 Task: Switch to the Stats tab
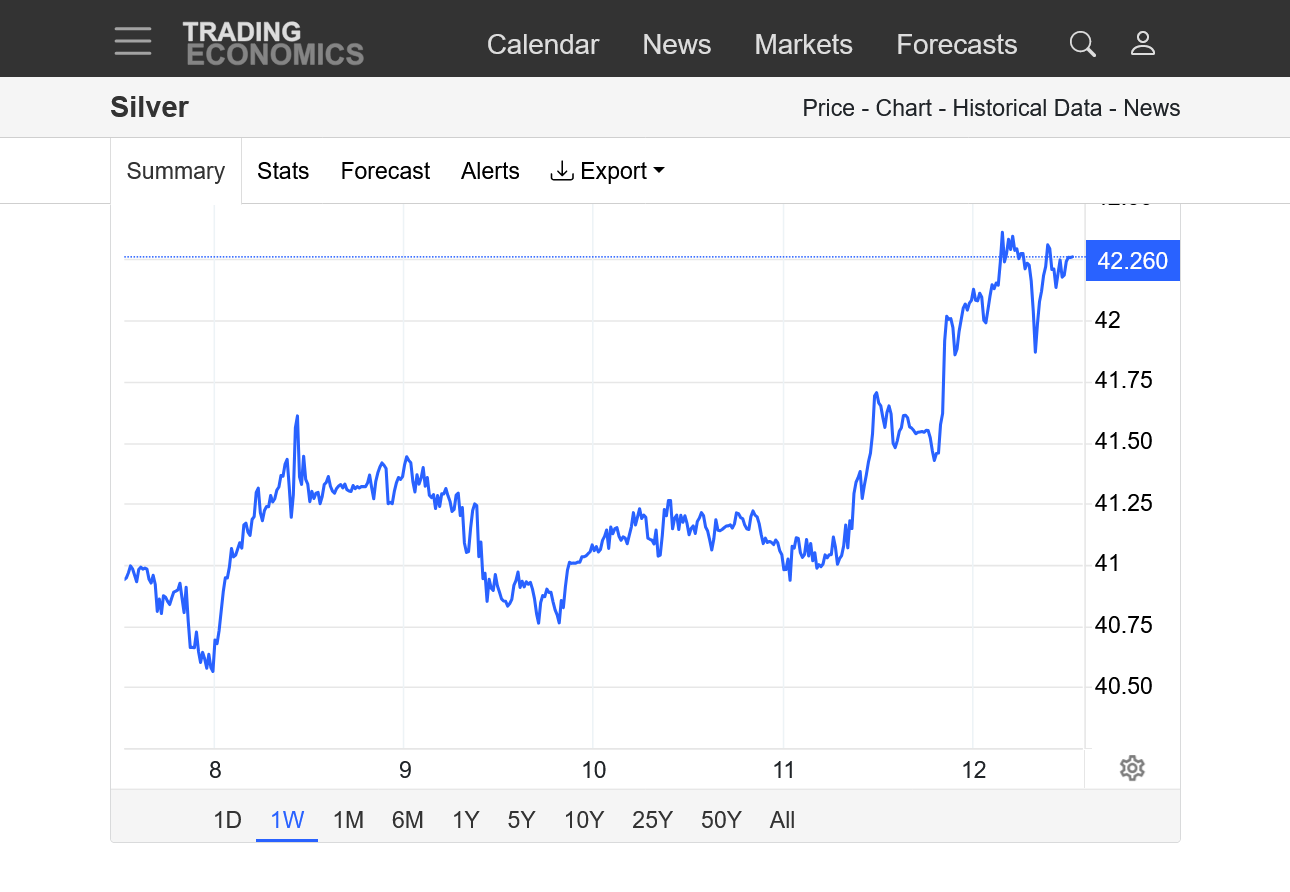click(x=283, y=171)
